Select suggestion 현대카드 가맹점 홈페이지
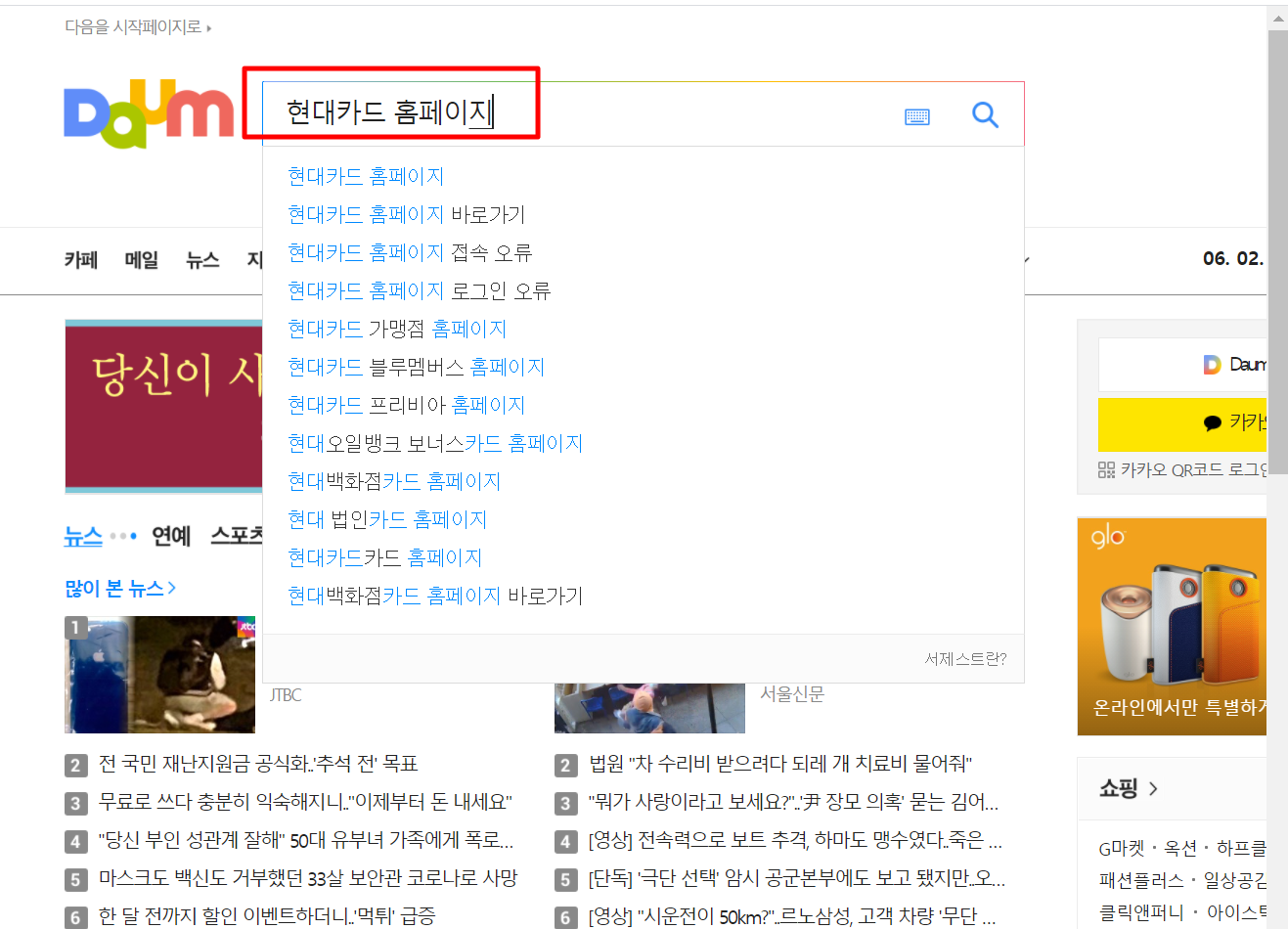 pyautogui.click(x=397, y=329)
